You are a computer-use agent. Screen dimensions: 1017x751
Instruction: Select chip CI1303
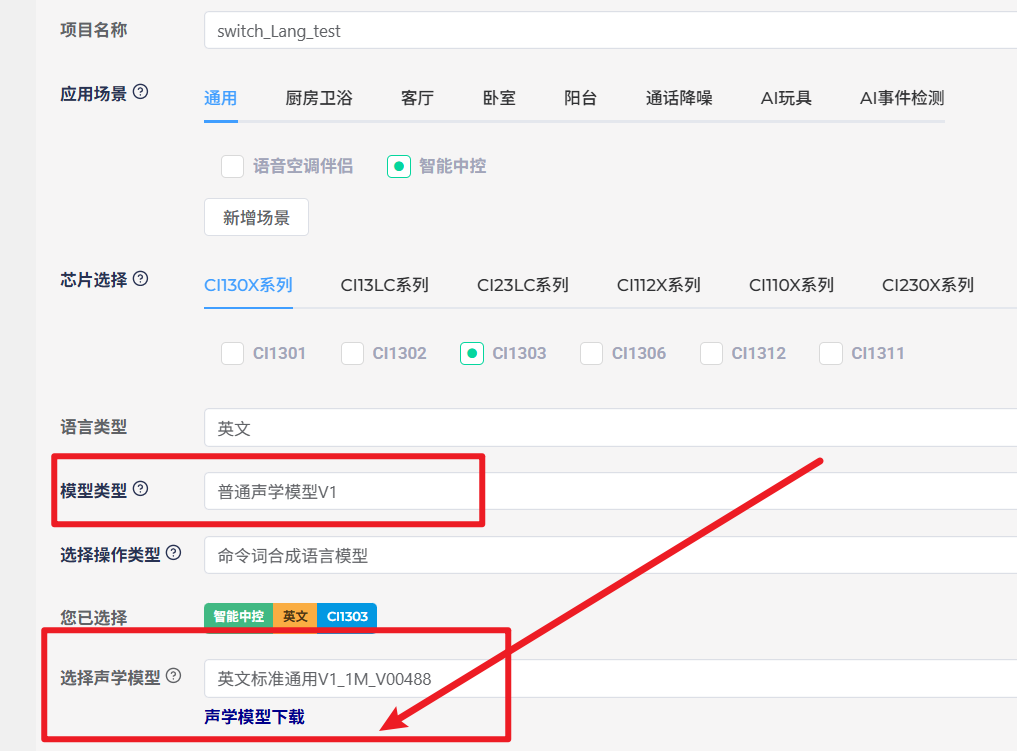[x=472, y=353]
